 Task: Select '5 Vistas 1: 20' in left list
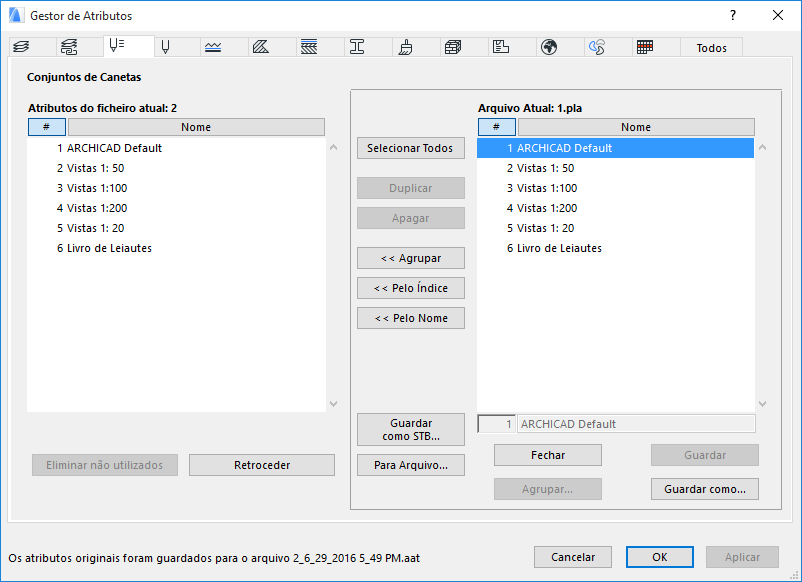(176, 228)
